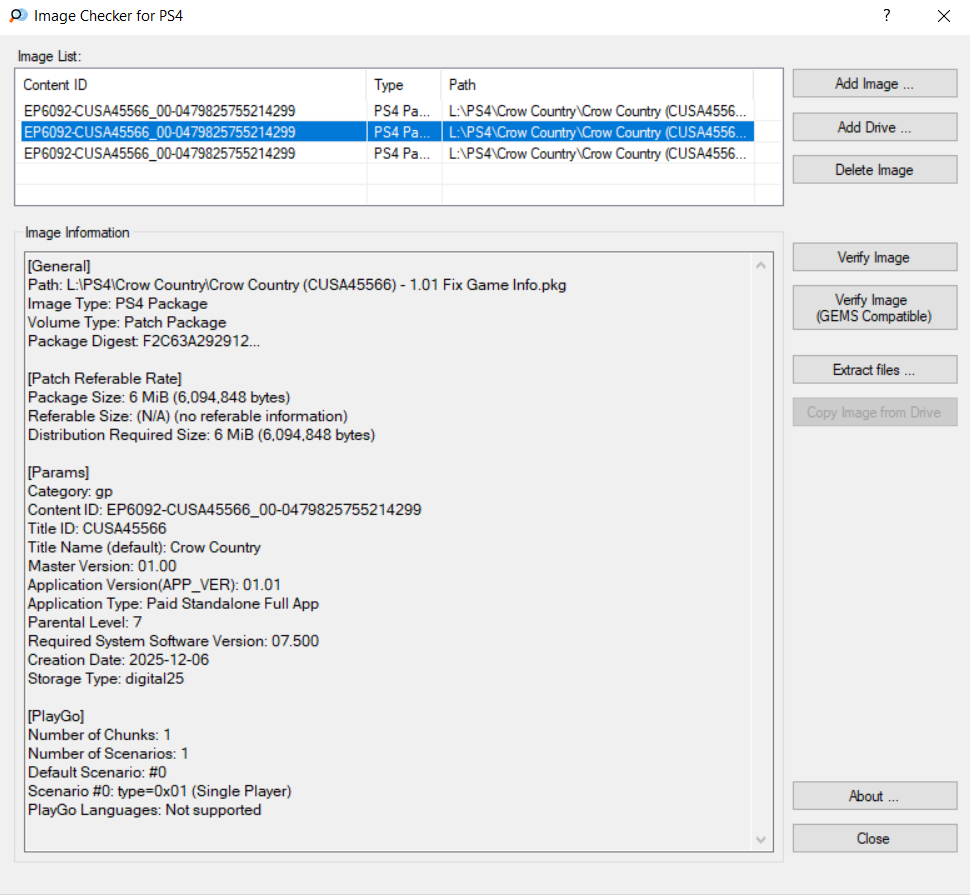970x895 pixels.
Task: Click the Image Checker app icon in title bar
Action: (x=17, y=16)
